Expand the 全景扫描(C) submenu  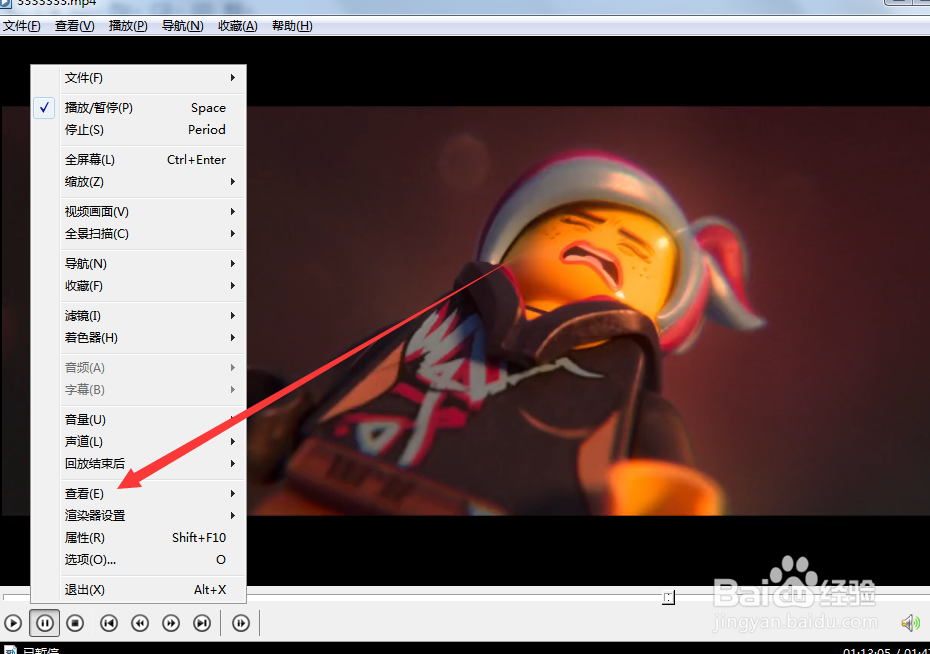[x=139, y=234]
